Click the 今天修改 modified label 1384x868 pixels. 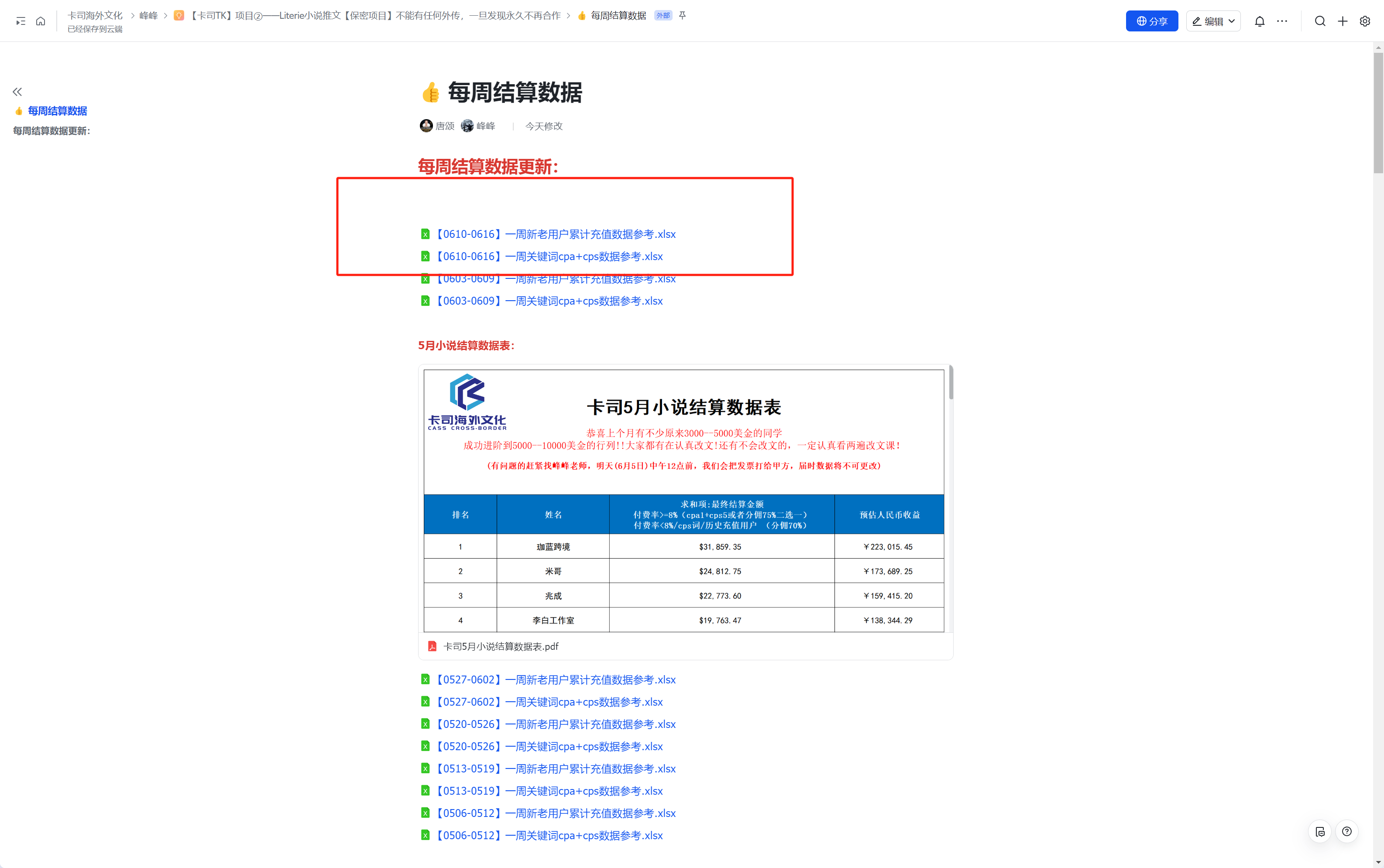[x=544, y=126]
